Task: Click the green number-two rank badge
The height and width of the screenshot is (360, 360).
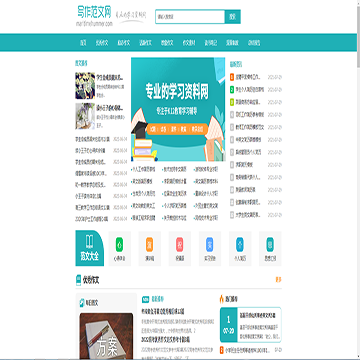Action: [x=232, y=90]
